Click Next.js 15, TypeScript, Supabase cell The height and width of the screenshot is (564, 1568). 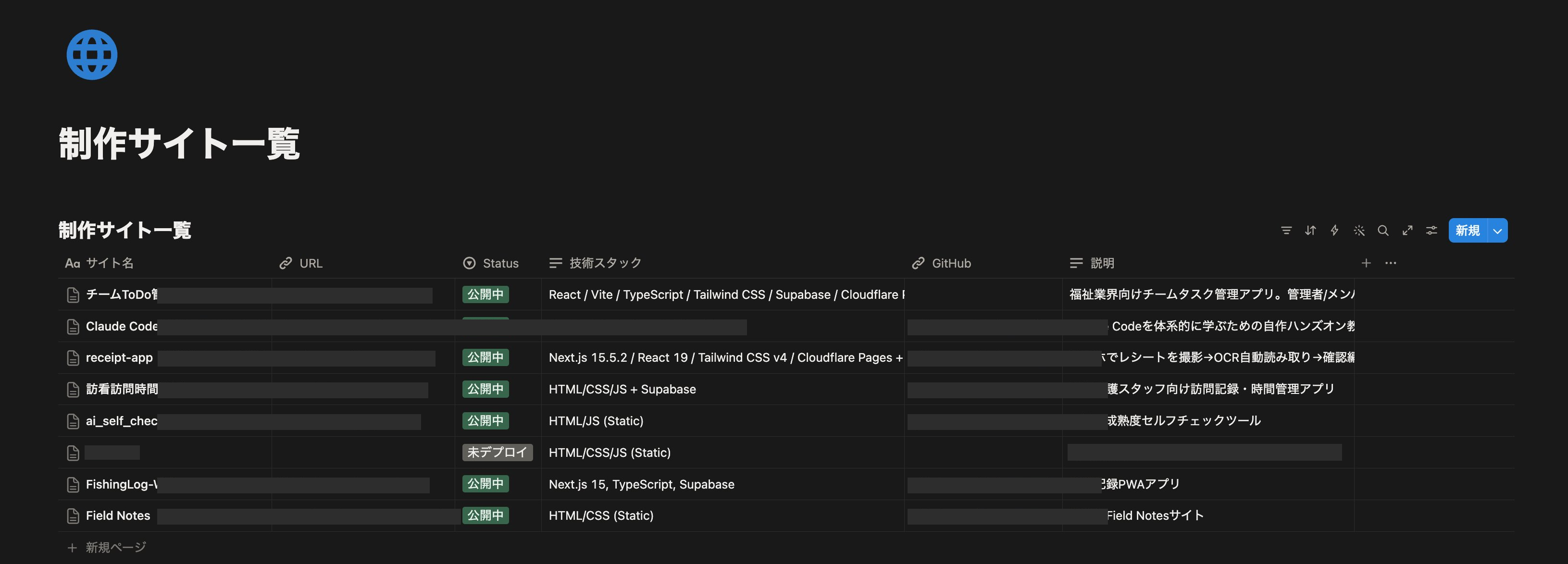(722, 484)
